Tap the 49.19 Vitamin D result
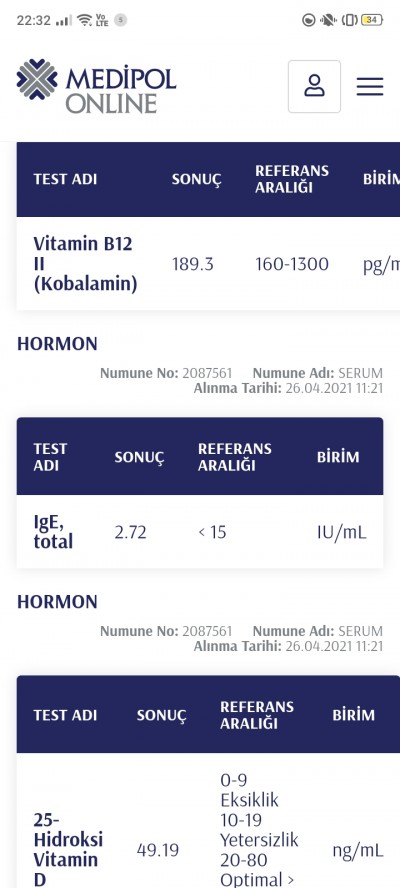This screenshot has height=888, width=400. click(x=158, y=849)
